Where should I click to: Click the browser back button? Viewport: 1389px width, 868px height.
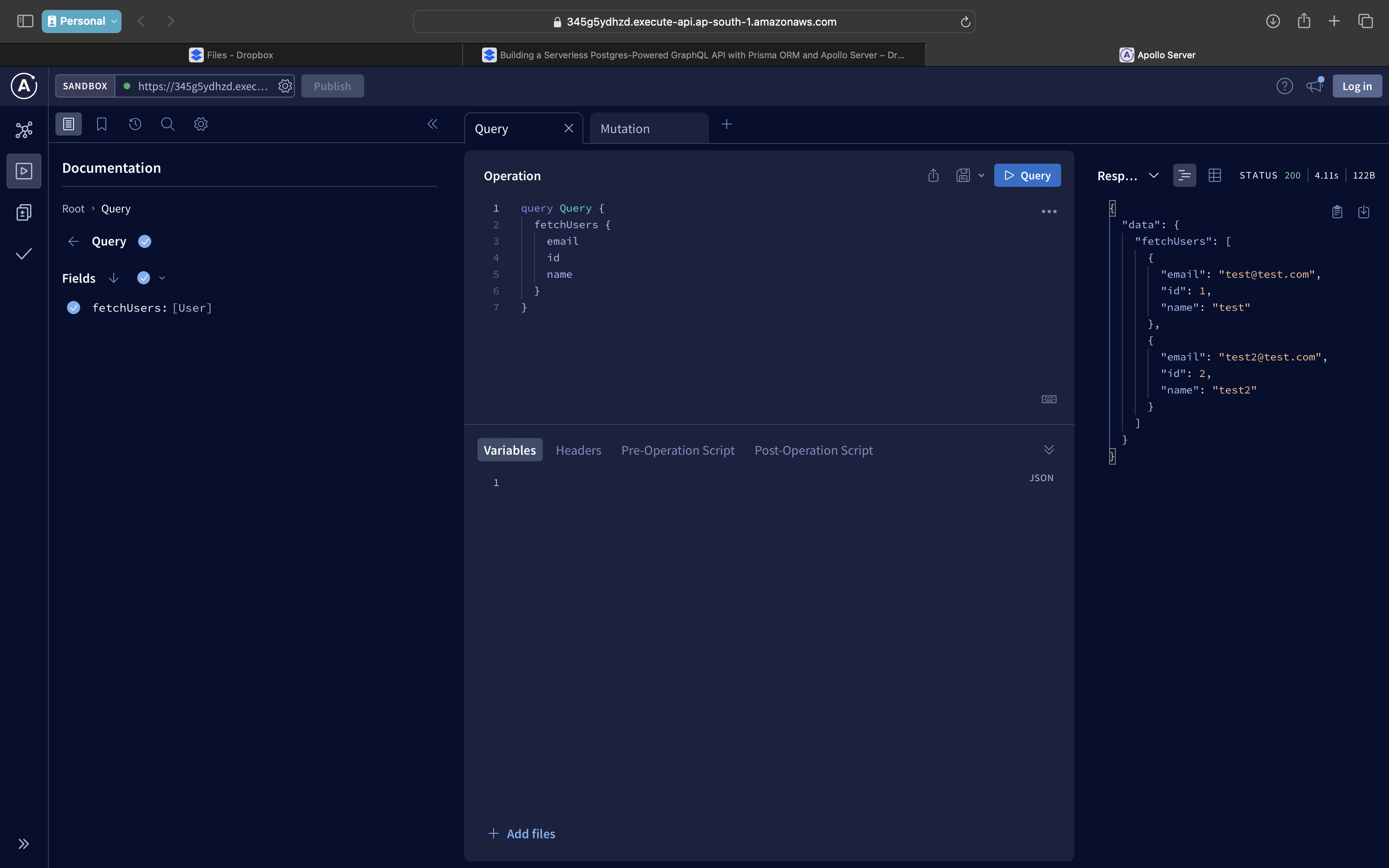pyautogui.click(x=141, y=21)
